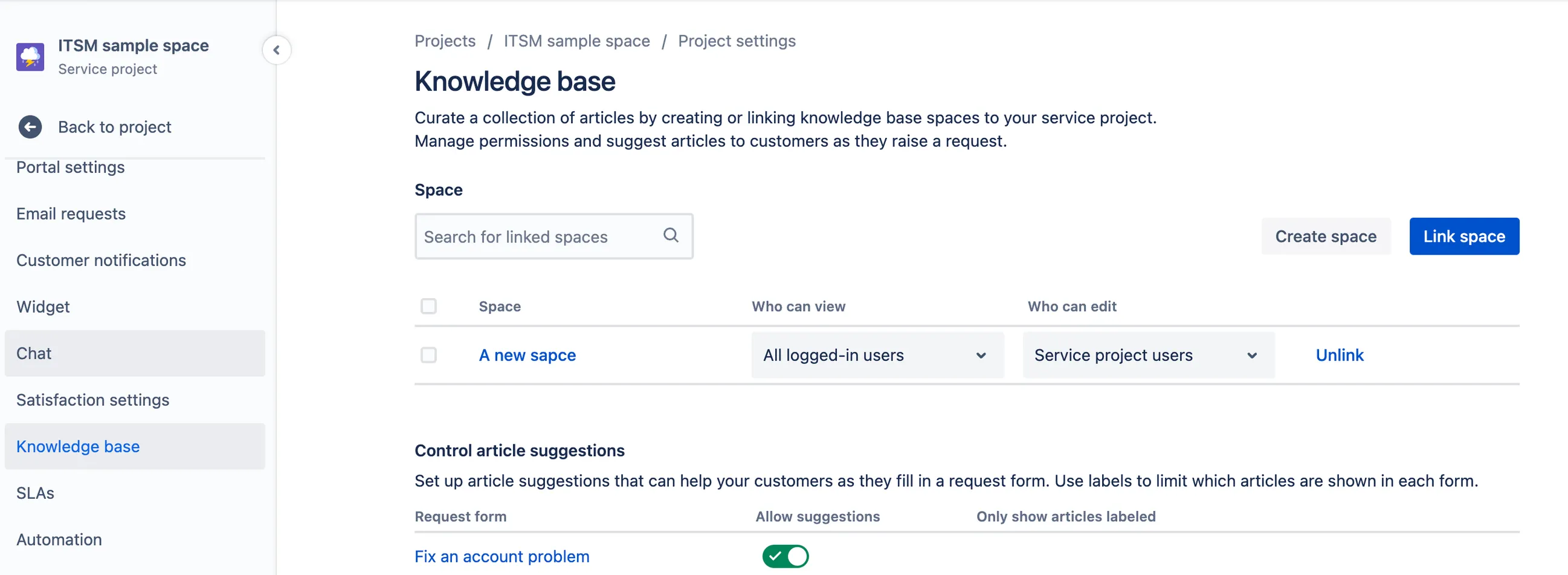This screenshot has height=575, width=1568.
Task: Unlink the A new sapce space
Action: (1339, 355)
